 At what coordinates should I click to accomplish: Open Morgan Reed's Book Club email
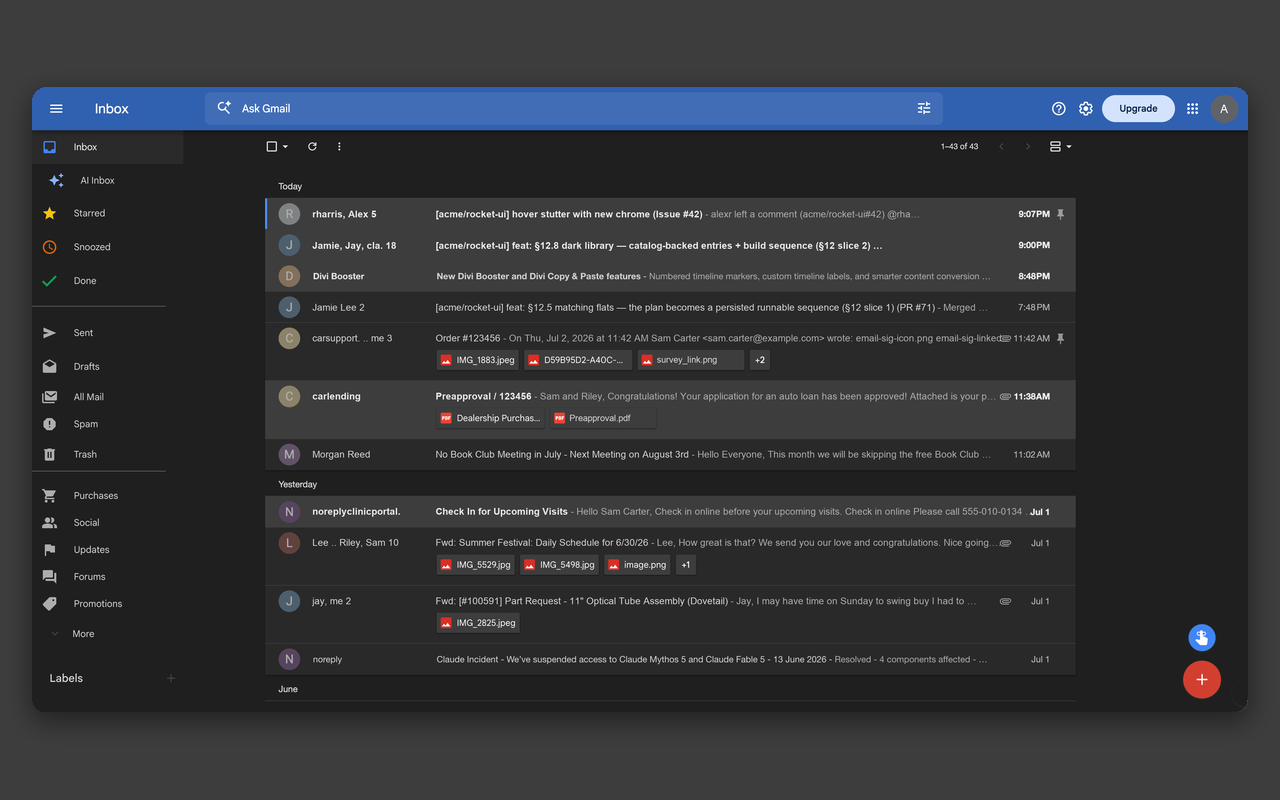point(670,454)
